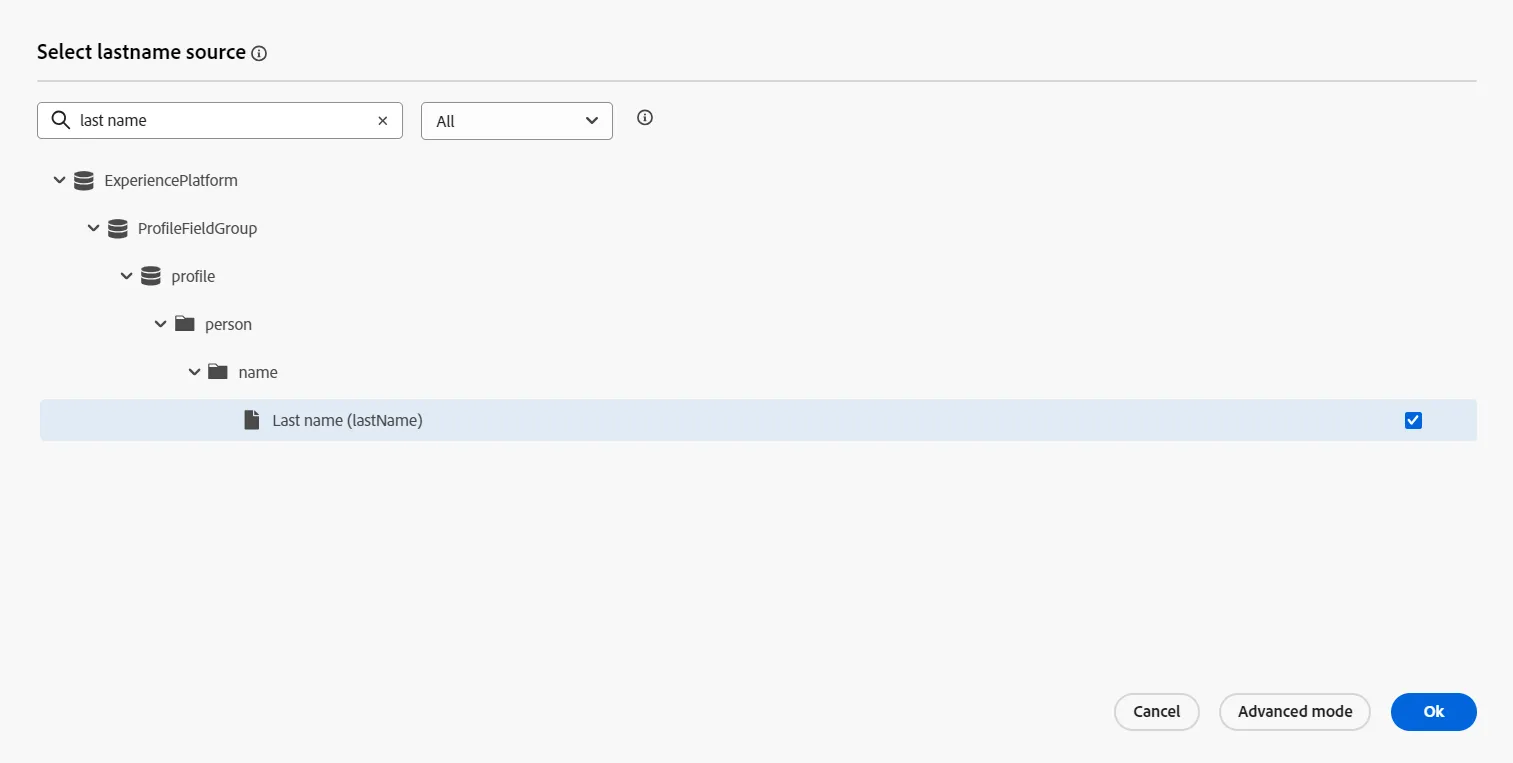Collapse the person folder chevron
This screenshot has height=763, width=1513.
pyautogui.click(x=160, y=324)
